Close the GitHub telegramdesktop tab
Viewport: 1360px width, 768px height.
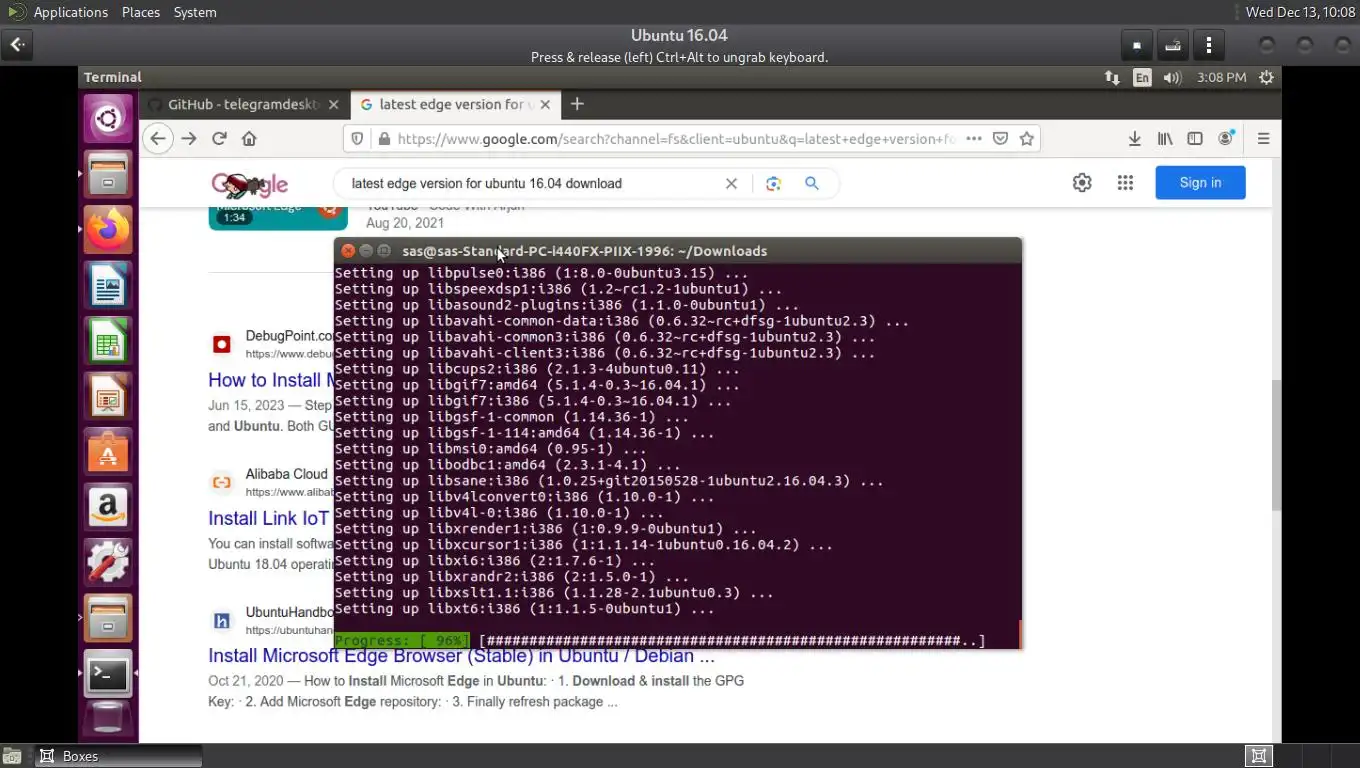point(333,104)
